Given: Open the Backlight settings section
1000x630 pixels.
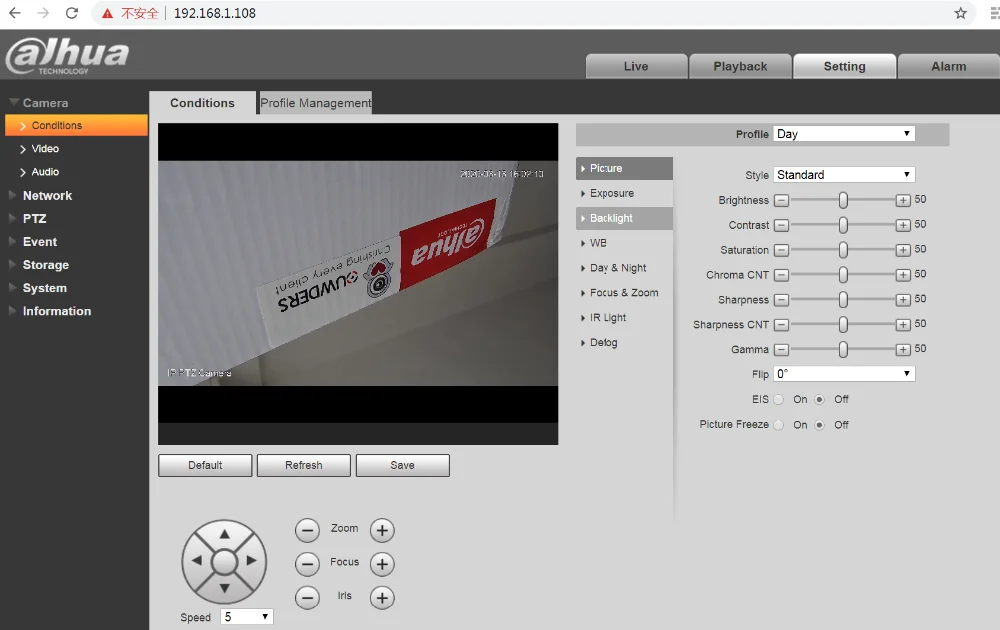Looking at the screenshot, I should pos(624,218).
